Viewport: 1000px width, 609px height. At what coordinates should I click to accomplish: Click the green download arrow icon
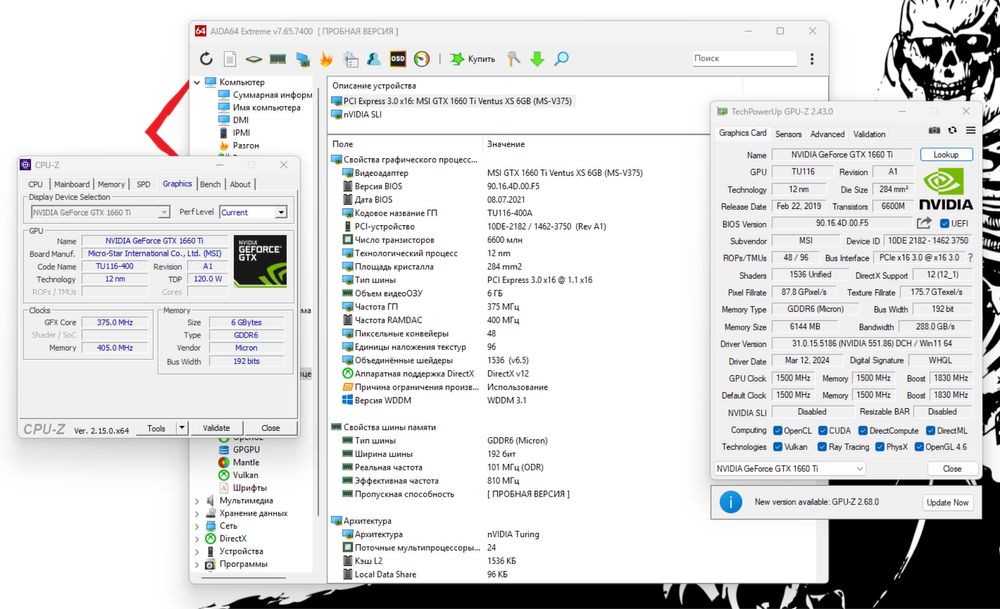[537, 59]
